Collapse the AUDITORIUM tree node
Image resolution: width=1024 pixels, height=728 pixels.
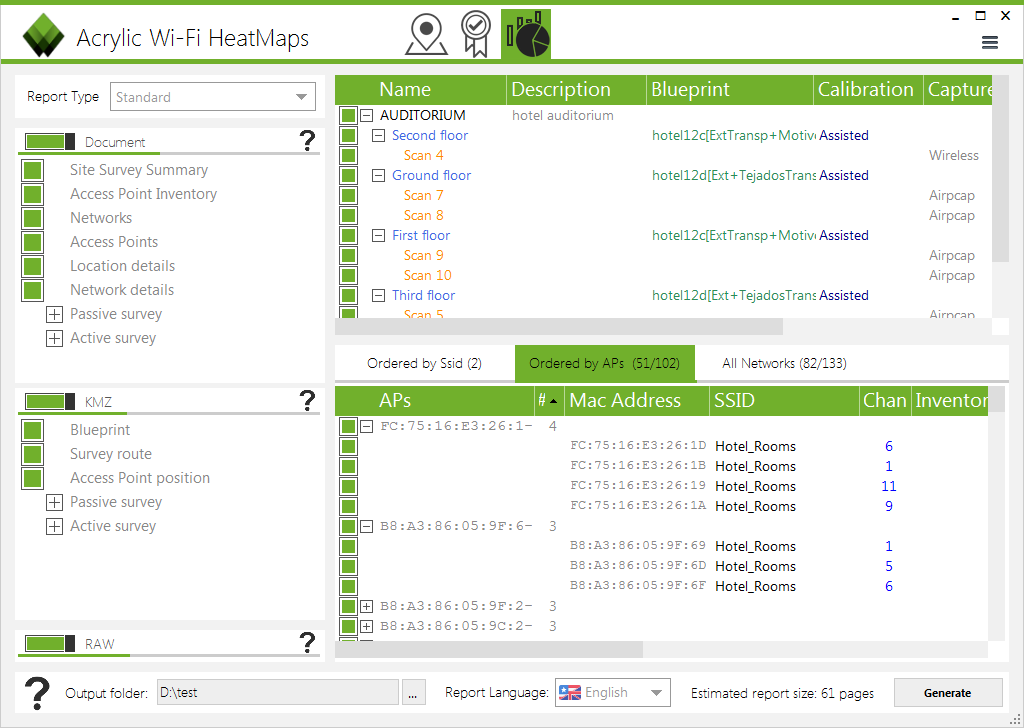(x=367, y=115)
